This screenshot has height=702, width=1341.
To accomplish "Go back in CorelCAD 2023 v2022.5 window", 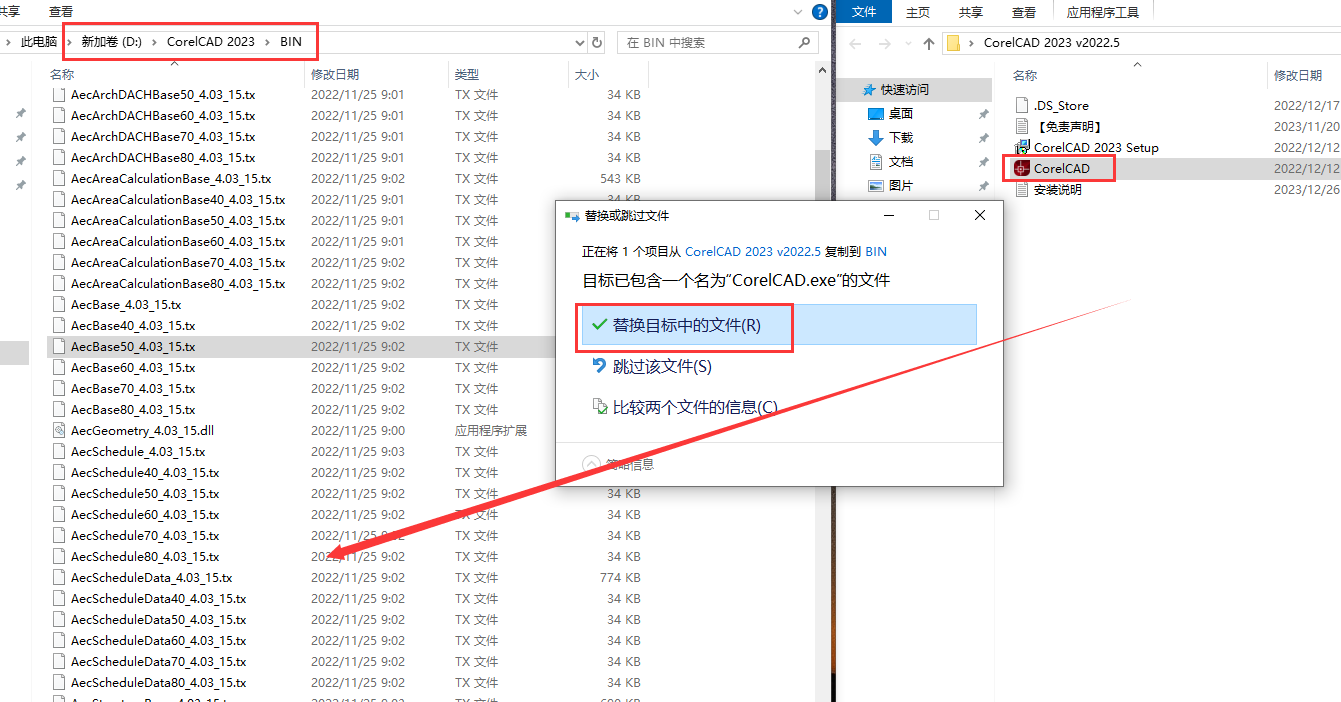I will [x=856, y=43].
